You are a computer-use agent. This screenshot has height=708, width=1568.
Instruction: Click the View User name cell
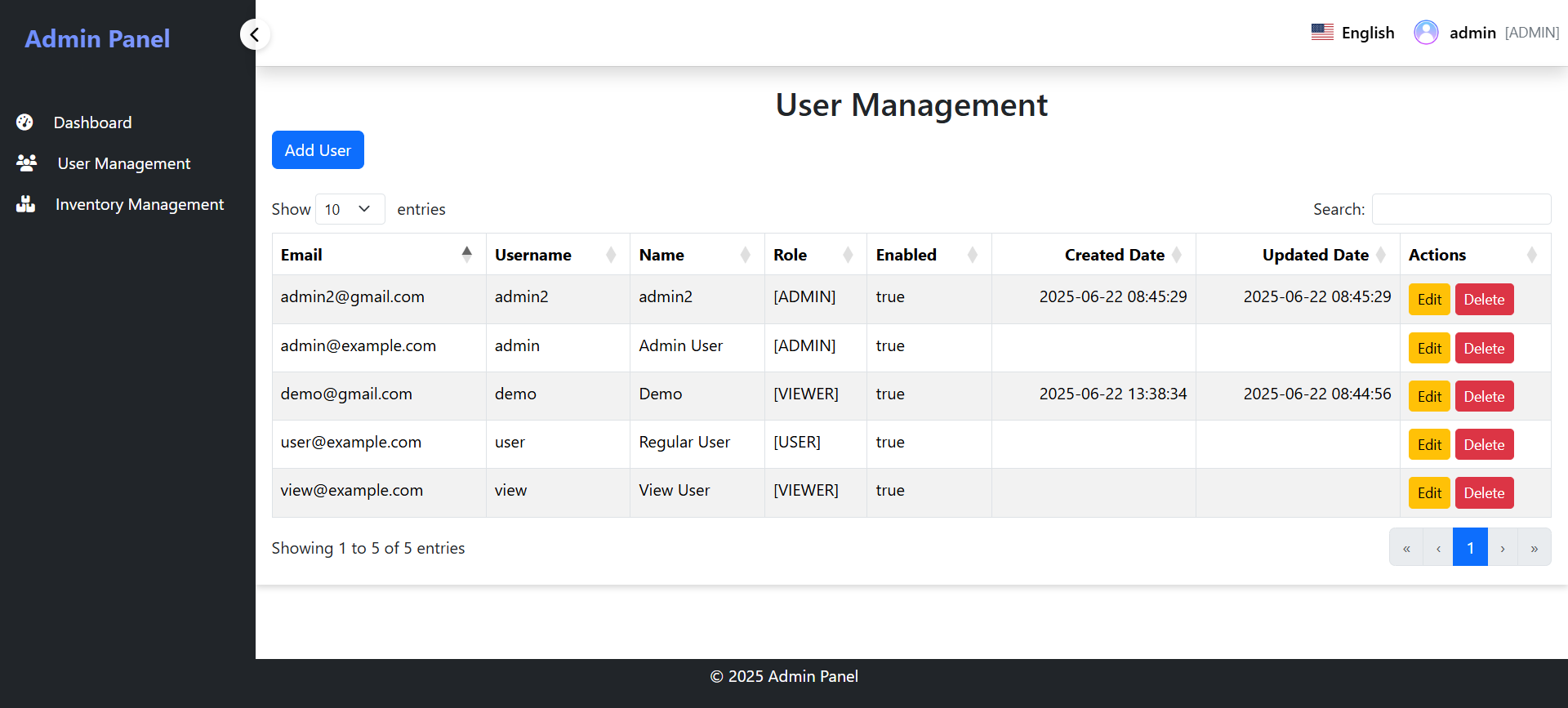click(697, 491)
